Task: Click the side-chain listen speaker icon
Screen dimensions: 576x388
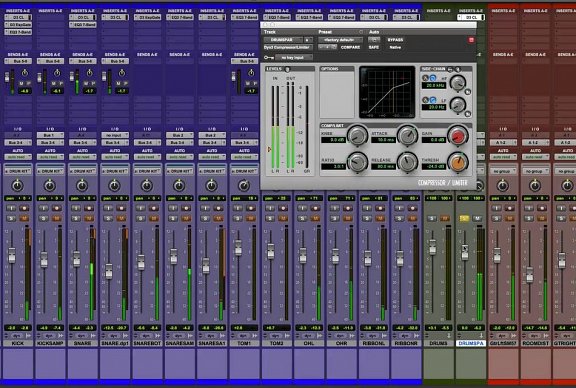Action: (458, 69)
